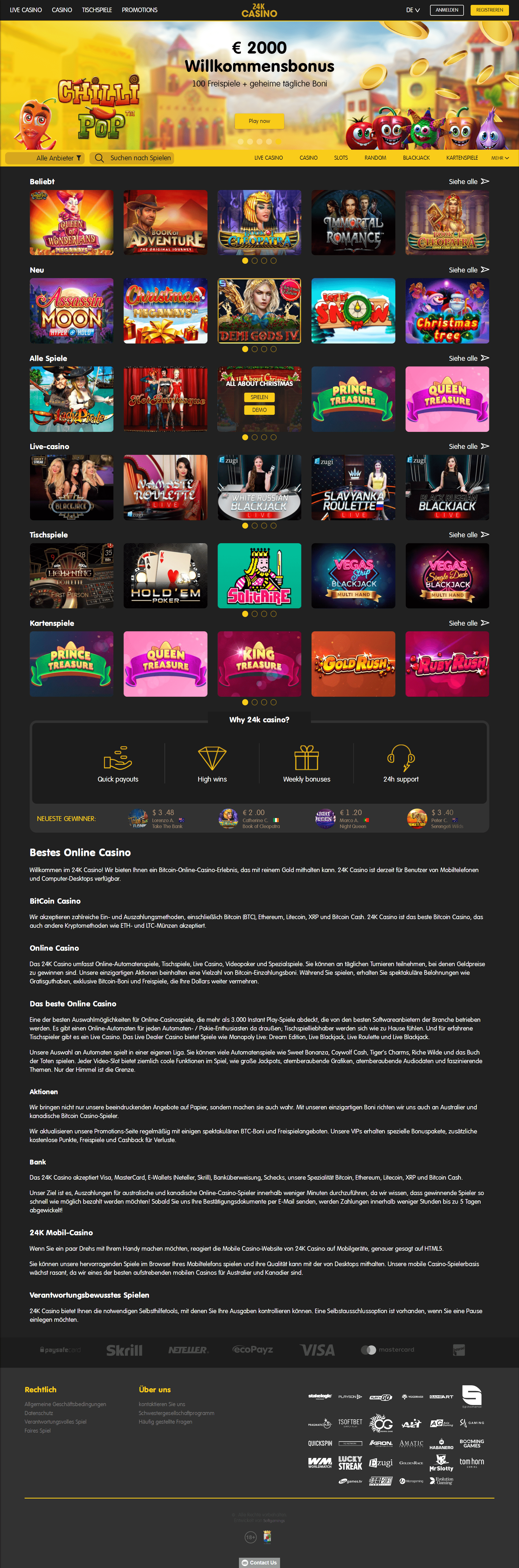Screen dimensions: 519x1568
Task: Click the Weekly bonuses gift box icon
Action: (307, 758)
